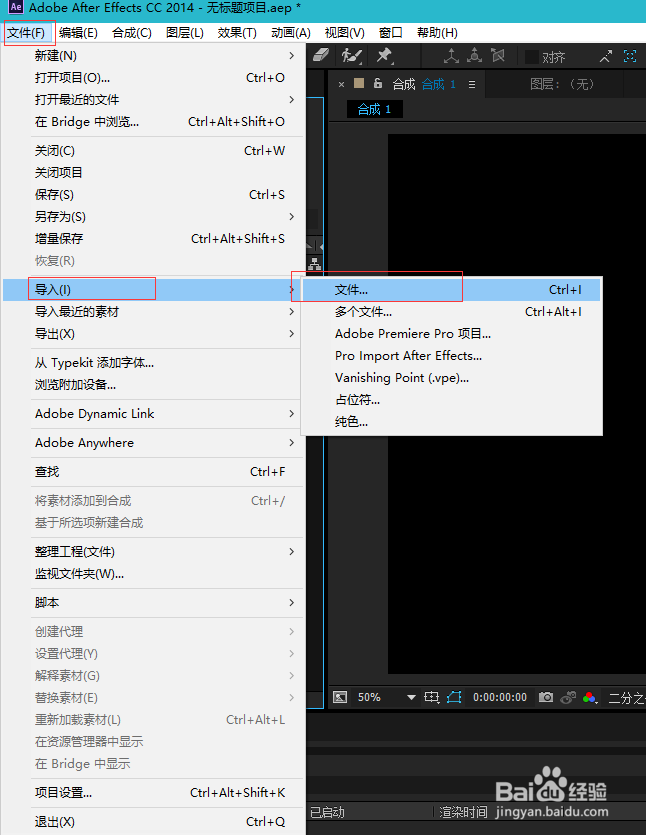Viewport: 646px width, 835px height.
Task: Expand the 导出(X) submenu
Action: pyautogui.click(x=153, y=334)
